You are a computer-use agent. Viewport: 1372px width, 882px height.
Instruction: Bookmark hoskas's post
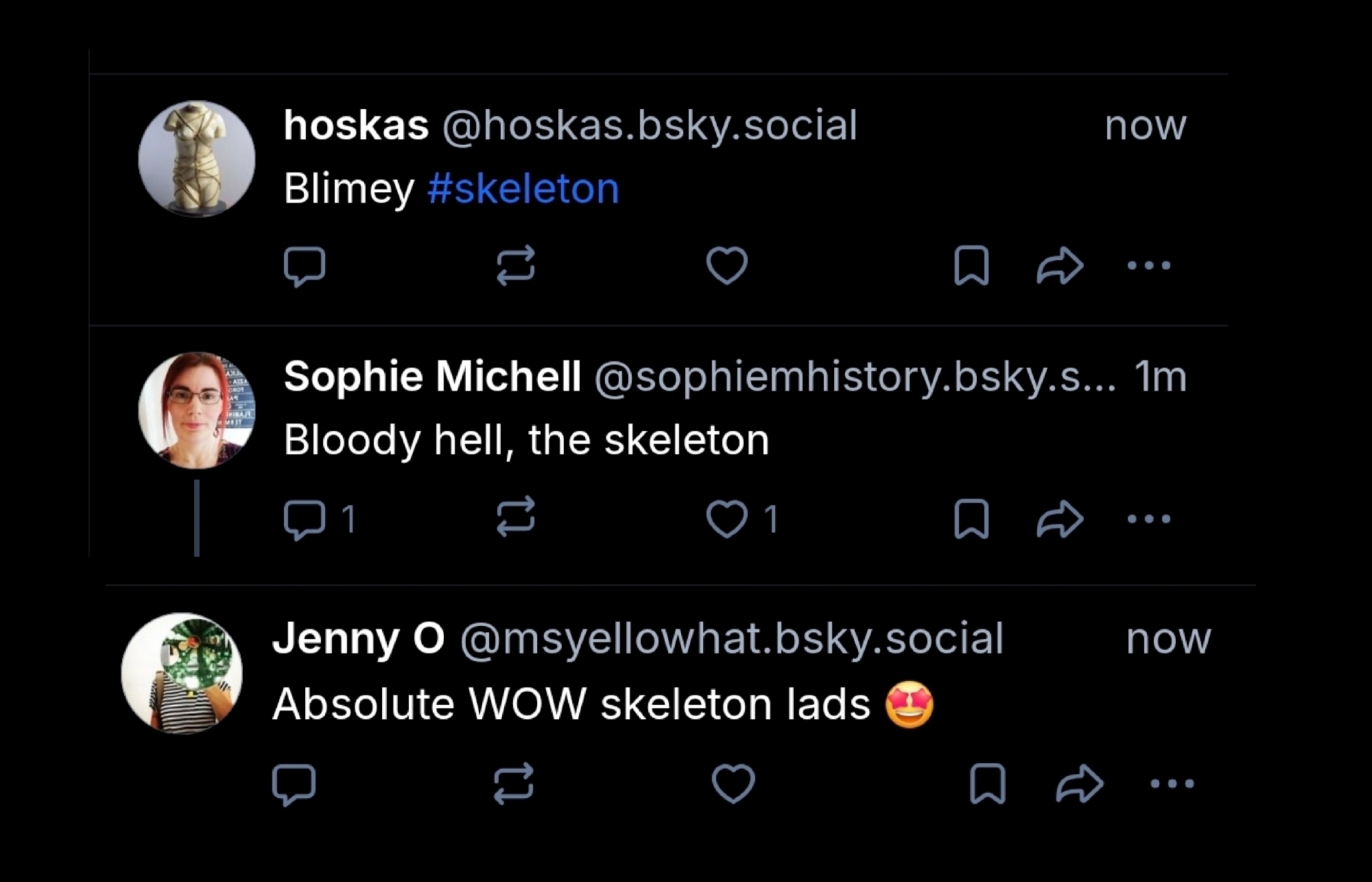click(x=971, y=266)
